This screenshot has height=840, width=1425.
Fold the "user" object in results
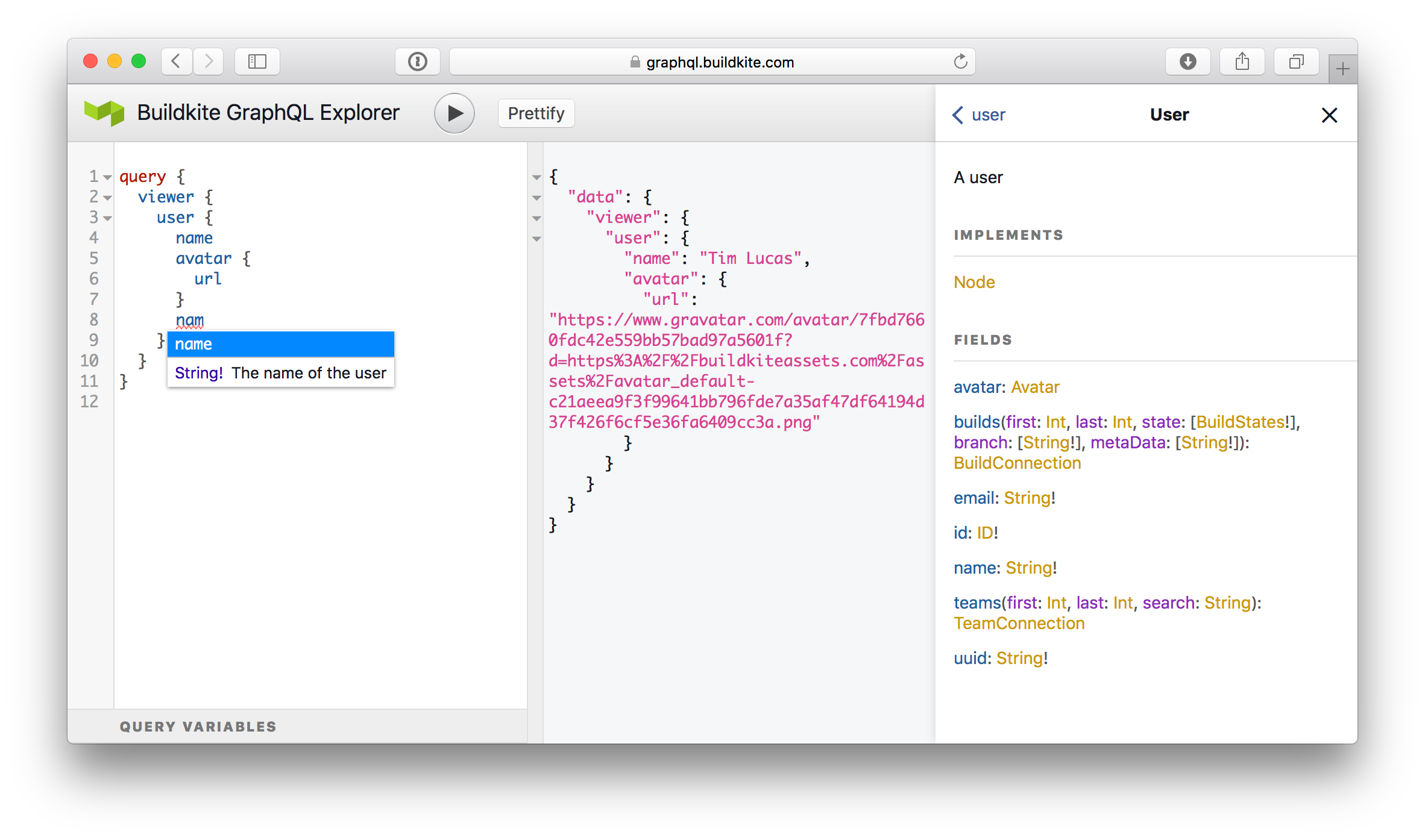click(536, 239)
